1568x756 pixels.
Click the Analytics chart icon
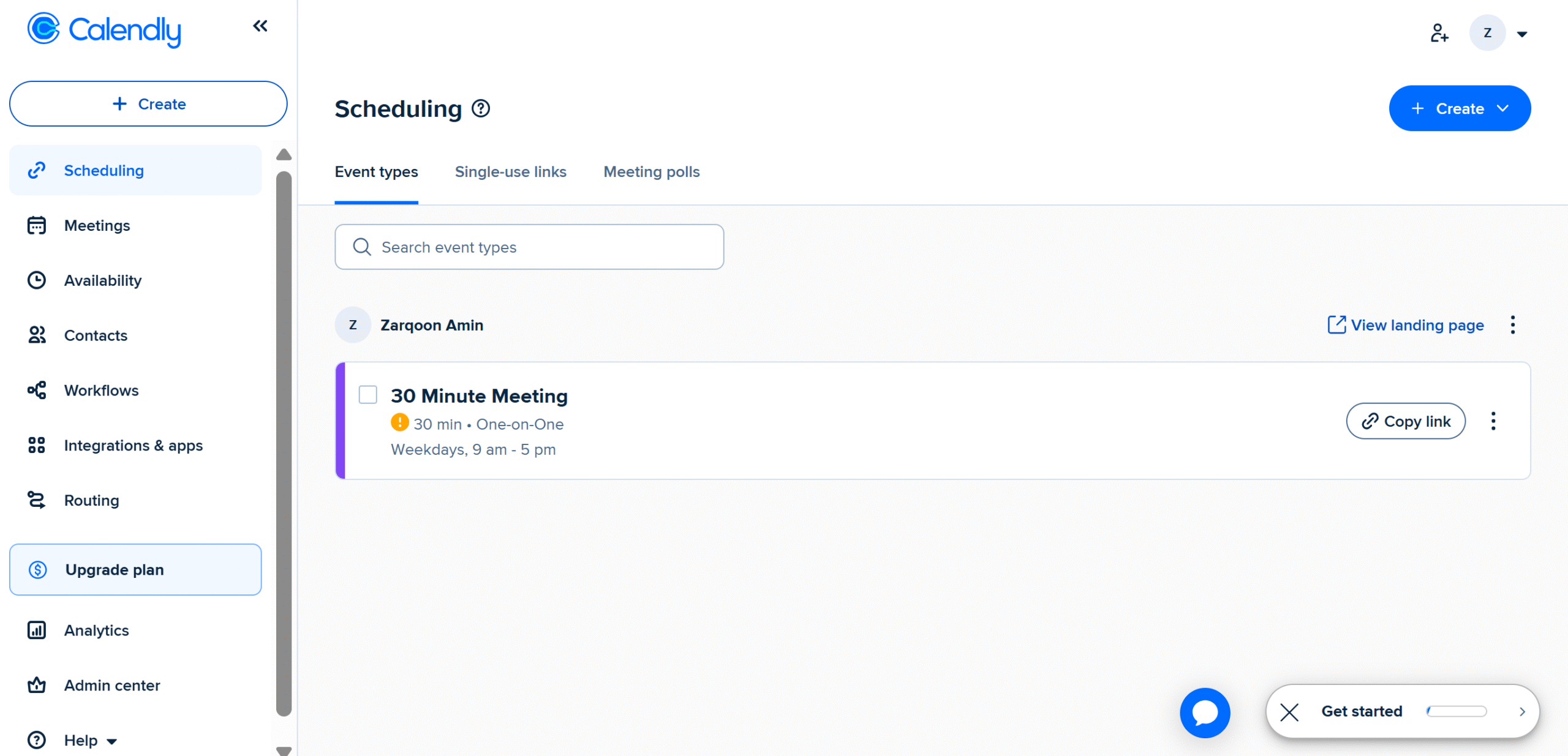37,630
